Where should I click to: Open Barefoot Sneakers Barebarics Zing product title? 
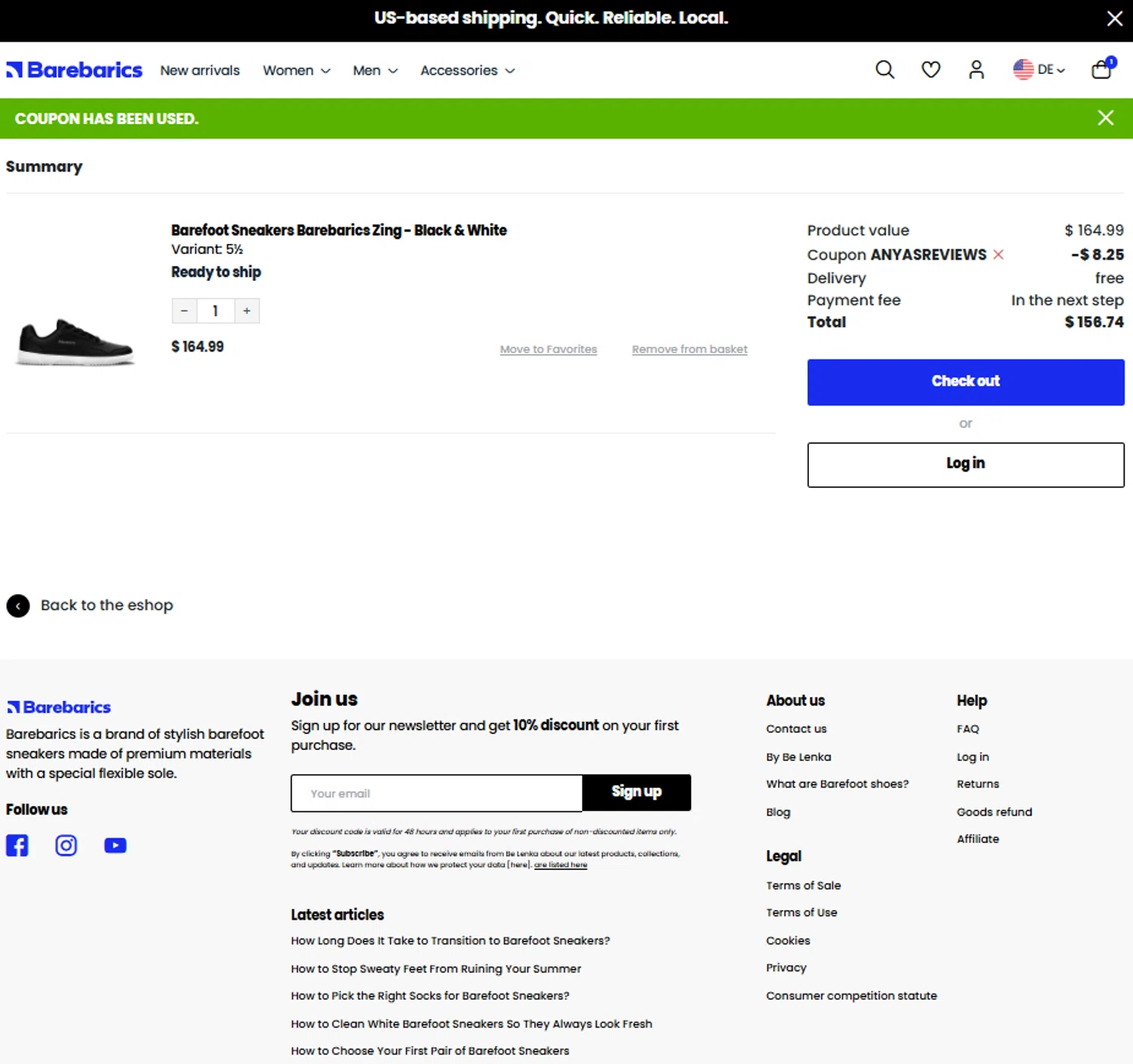[338, 230]
